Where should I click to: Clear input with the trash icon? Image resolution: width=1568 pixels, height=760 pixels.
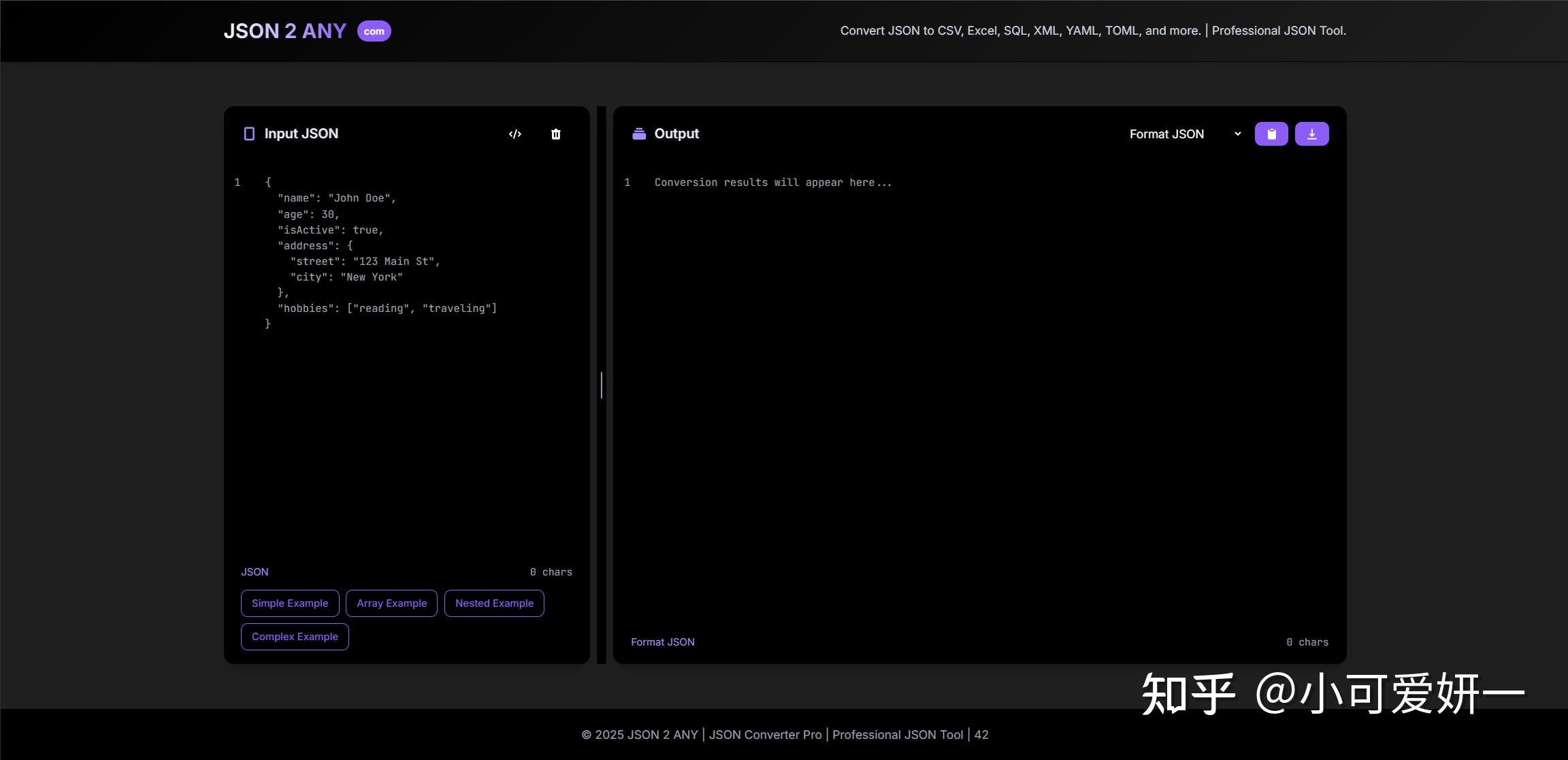pyautogui.click(x=556, y=134)
